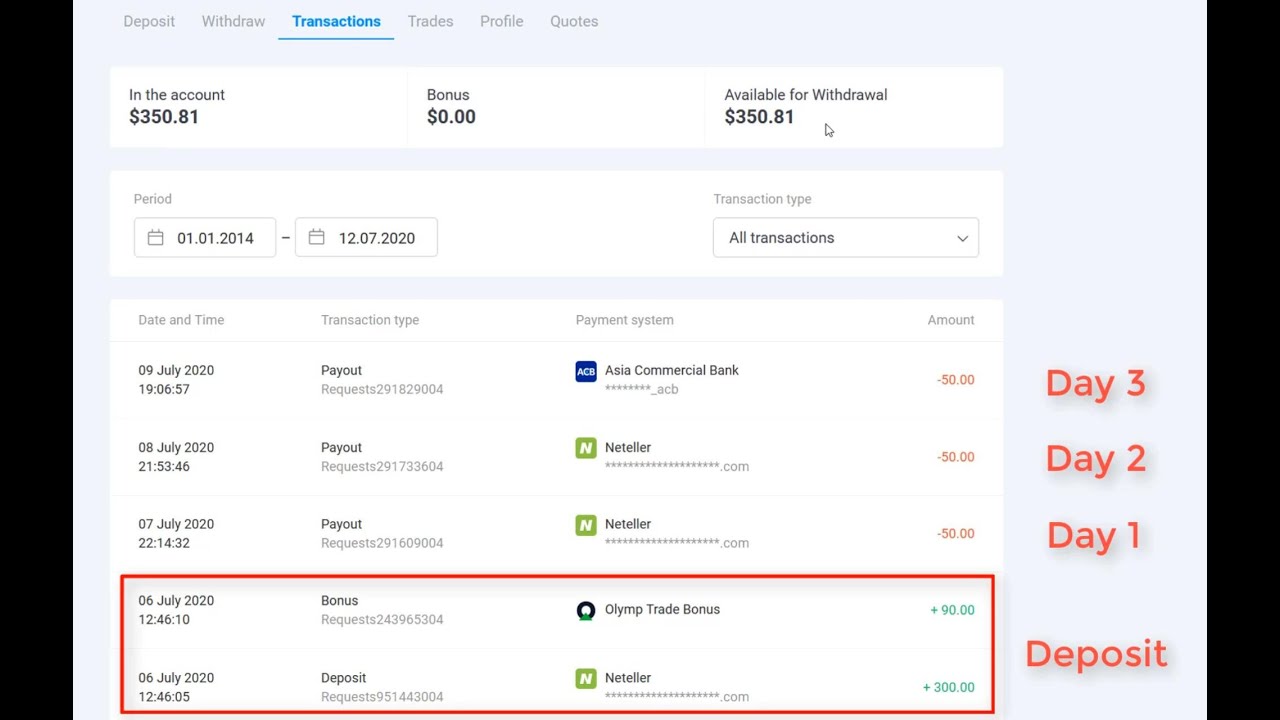Select bonus request Requests243965304
The width and height of the screenshot is (1280, 720).
pos(382,619)
